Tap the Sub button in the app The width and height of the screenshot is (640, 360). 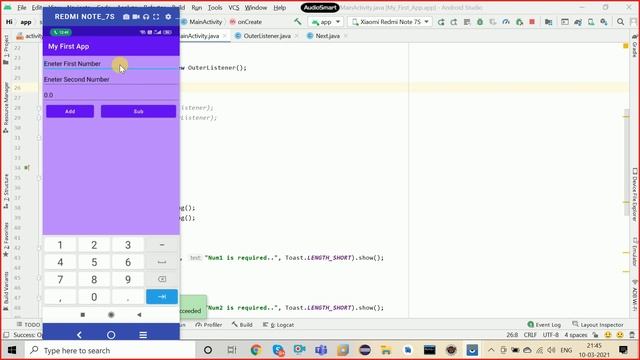click(x=138, y=111)
